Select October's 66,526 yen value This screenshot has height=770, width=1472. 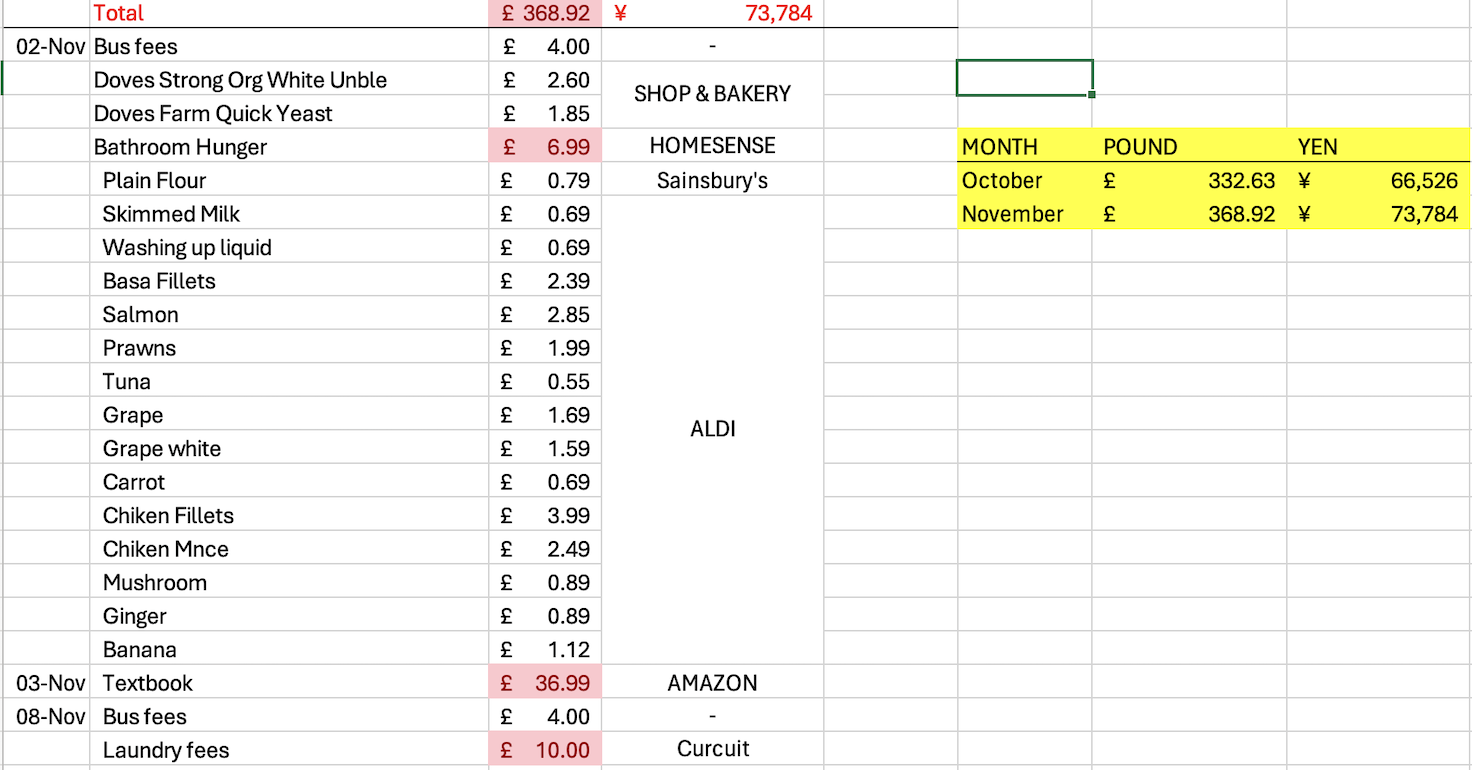1378,181
